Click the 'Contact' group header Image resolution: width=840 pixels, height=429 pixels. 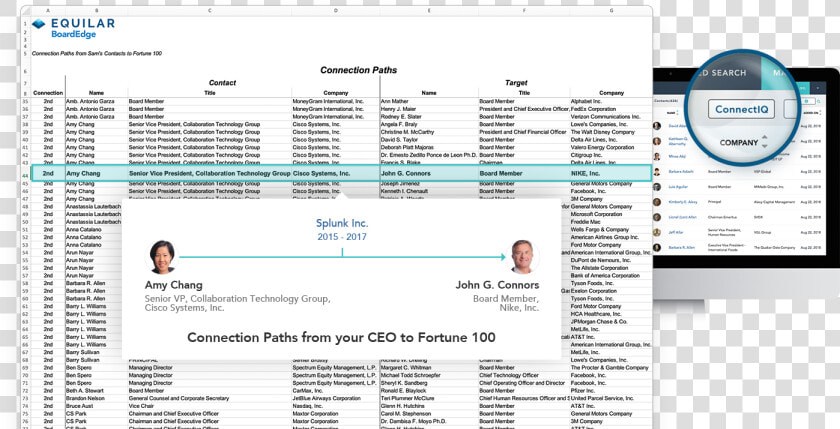[222, 82]
